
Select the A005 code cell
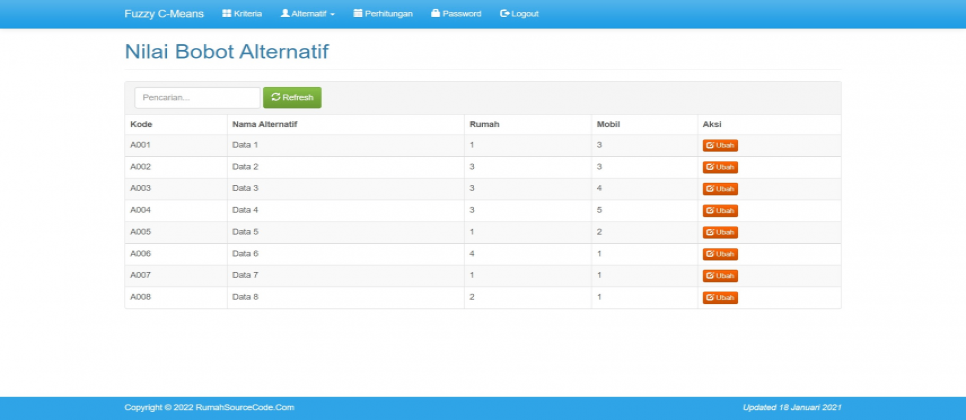coord(176,232)
